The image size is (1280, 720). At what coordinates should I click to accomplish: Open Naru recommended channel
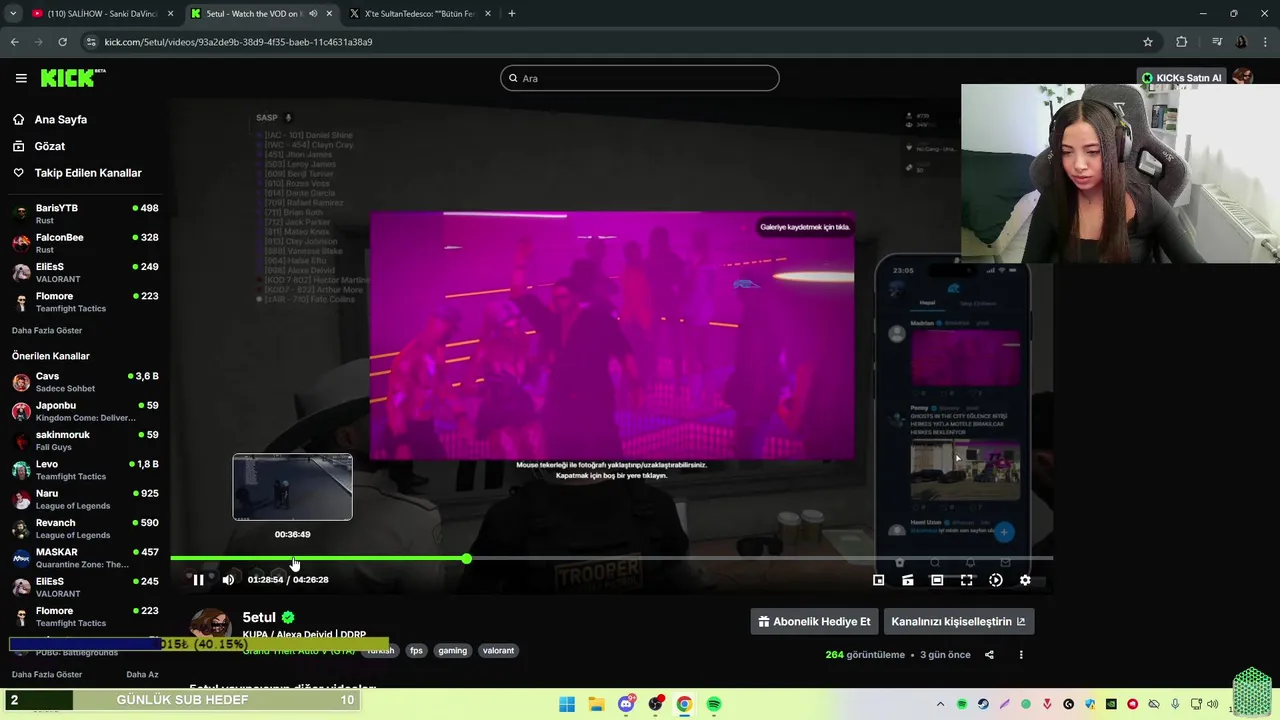(x=85, y=499)
